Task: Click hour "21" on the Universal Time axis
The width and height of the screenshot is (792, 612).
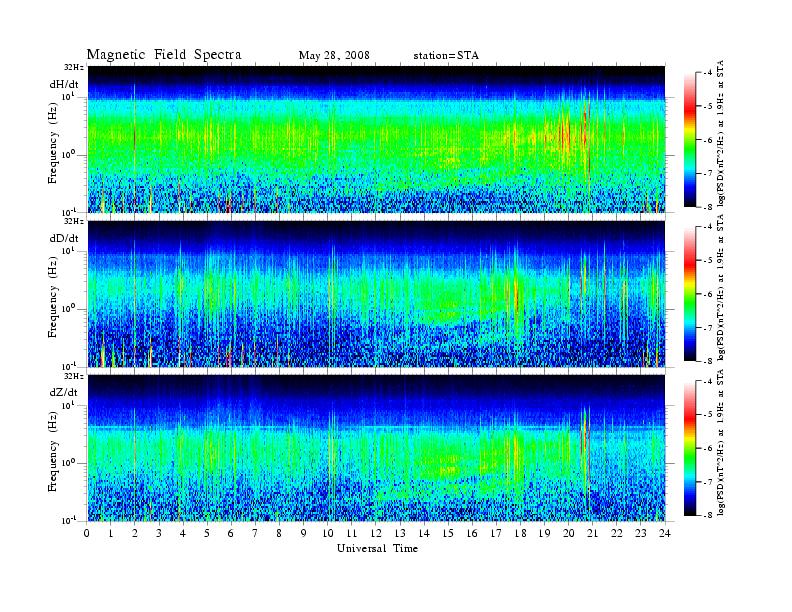Action: click(x=593, y=533)
